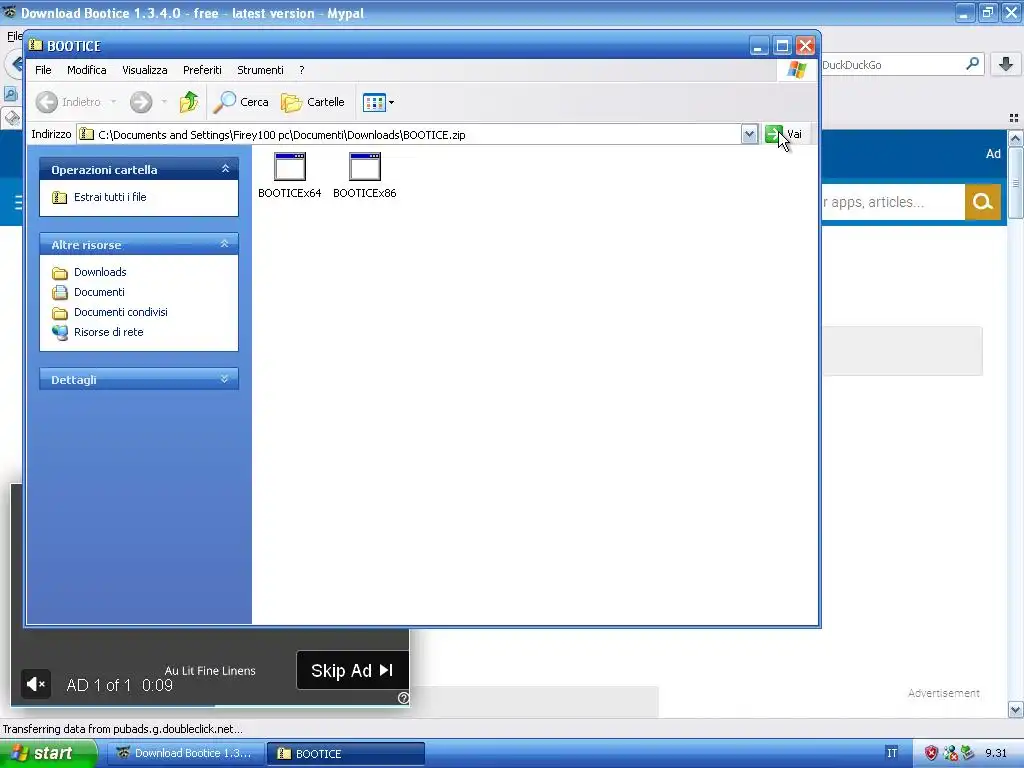Click the browser downloads arrow button

(x=1006, y=64)
